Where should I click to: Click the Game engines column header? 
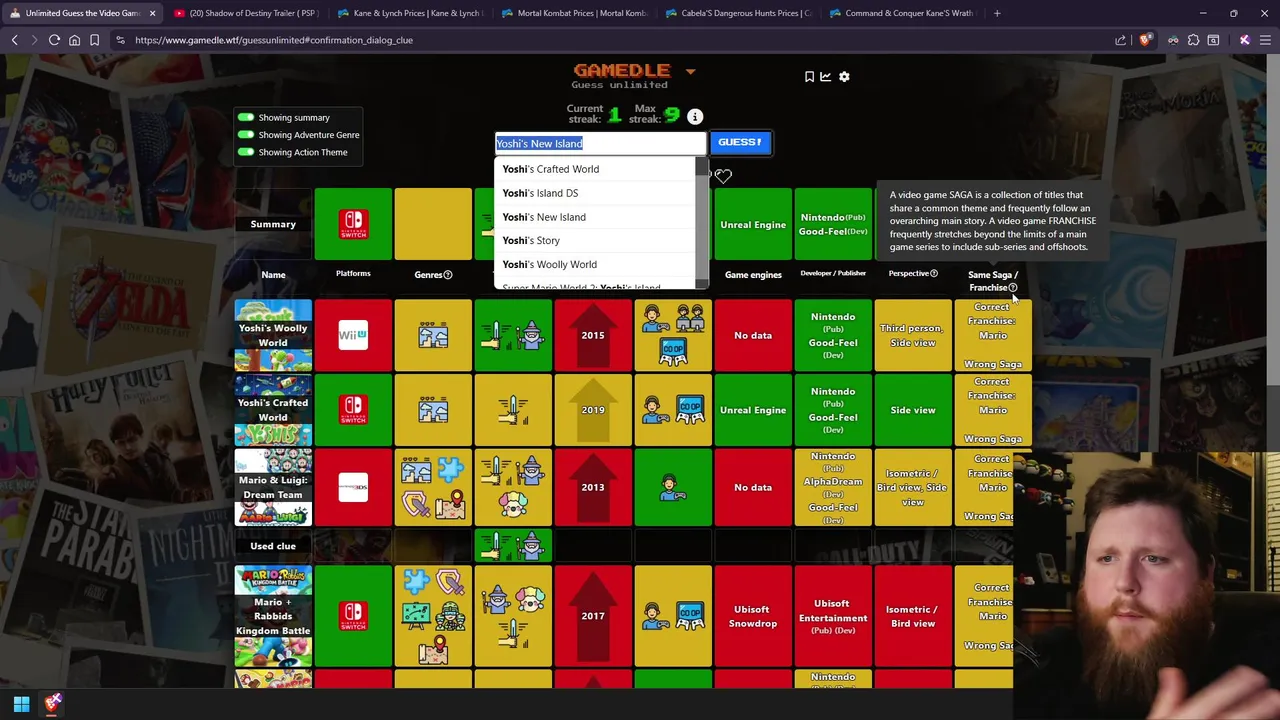753,275
